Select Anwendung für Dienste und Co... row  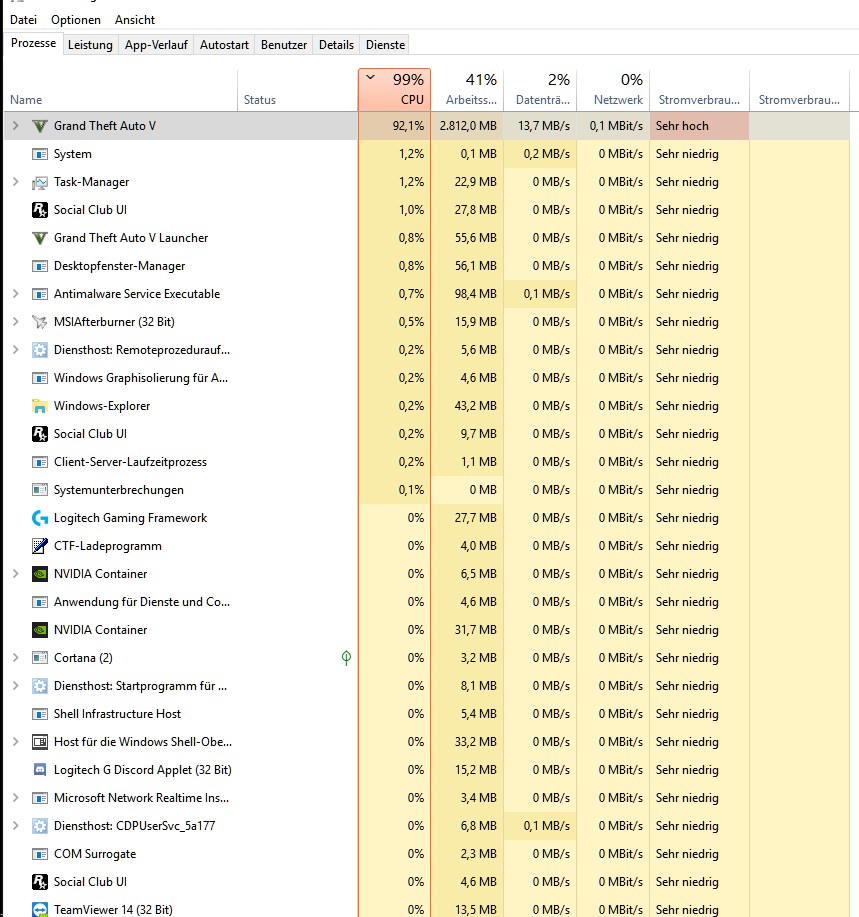pyautogui.click(x=427, y=602)
